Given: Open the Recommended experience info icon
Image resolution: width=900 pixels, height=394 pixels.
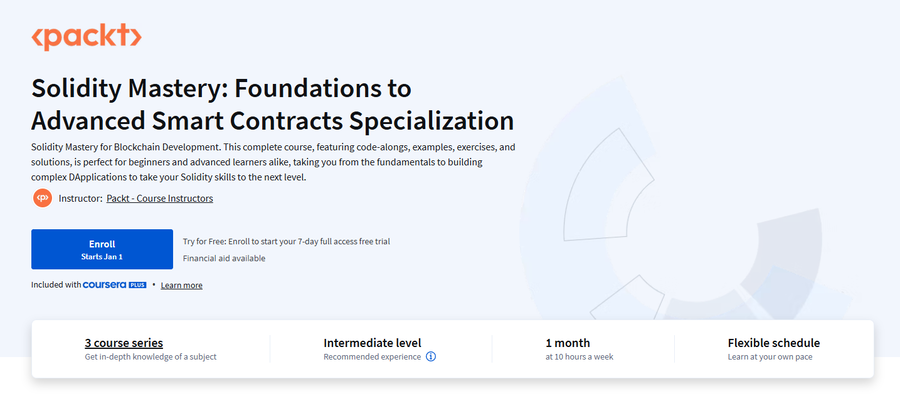Looking at the screenshot, I should [431, 357].
